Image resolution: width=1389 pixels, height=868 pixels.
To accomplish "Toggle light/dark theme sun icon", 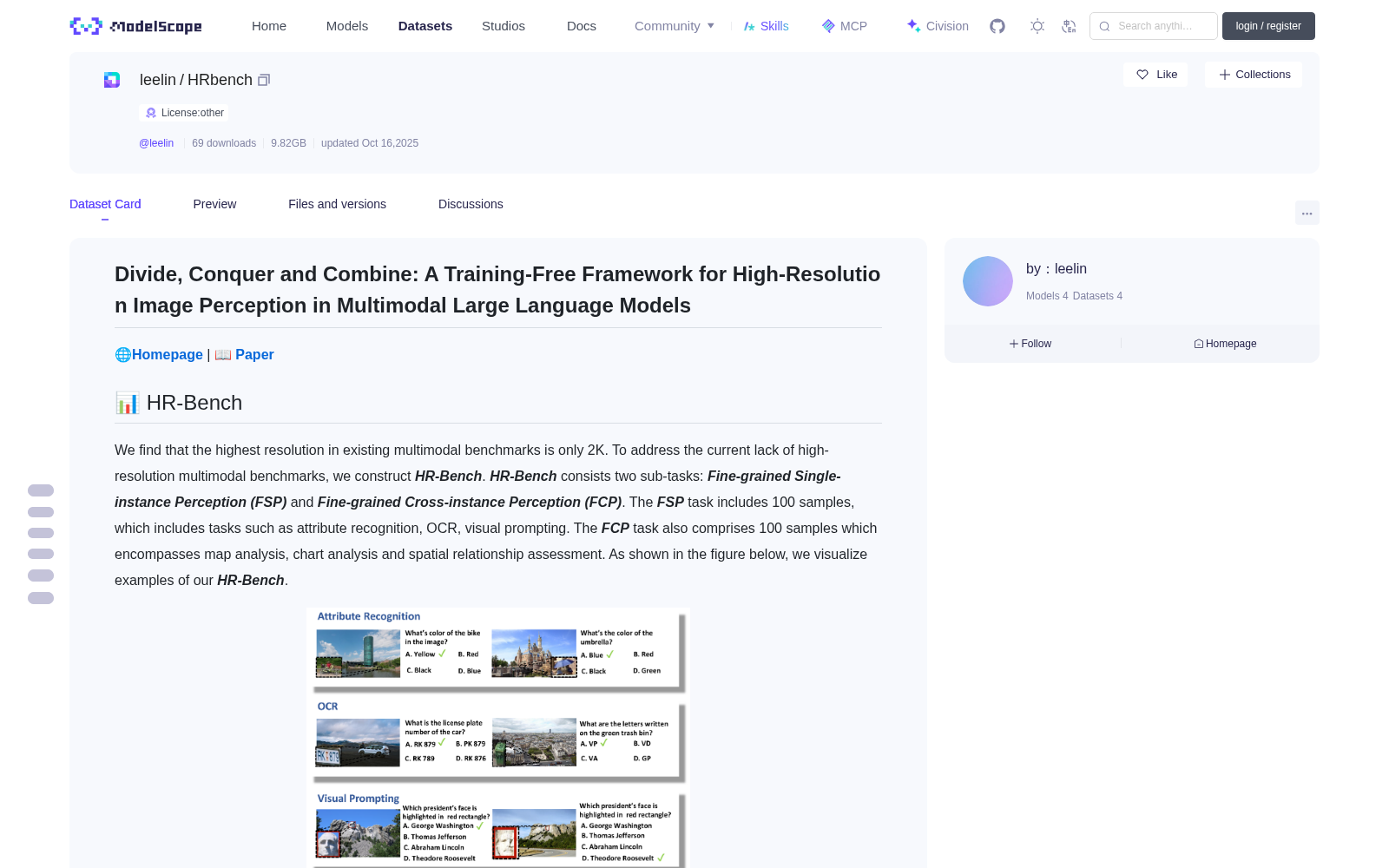I will pos(1037,26).
